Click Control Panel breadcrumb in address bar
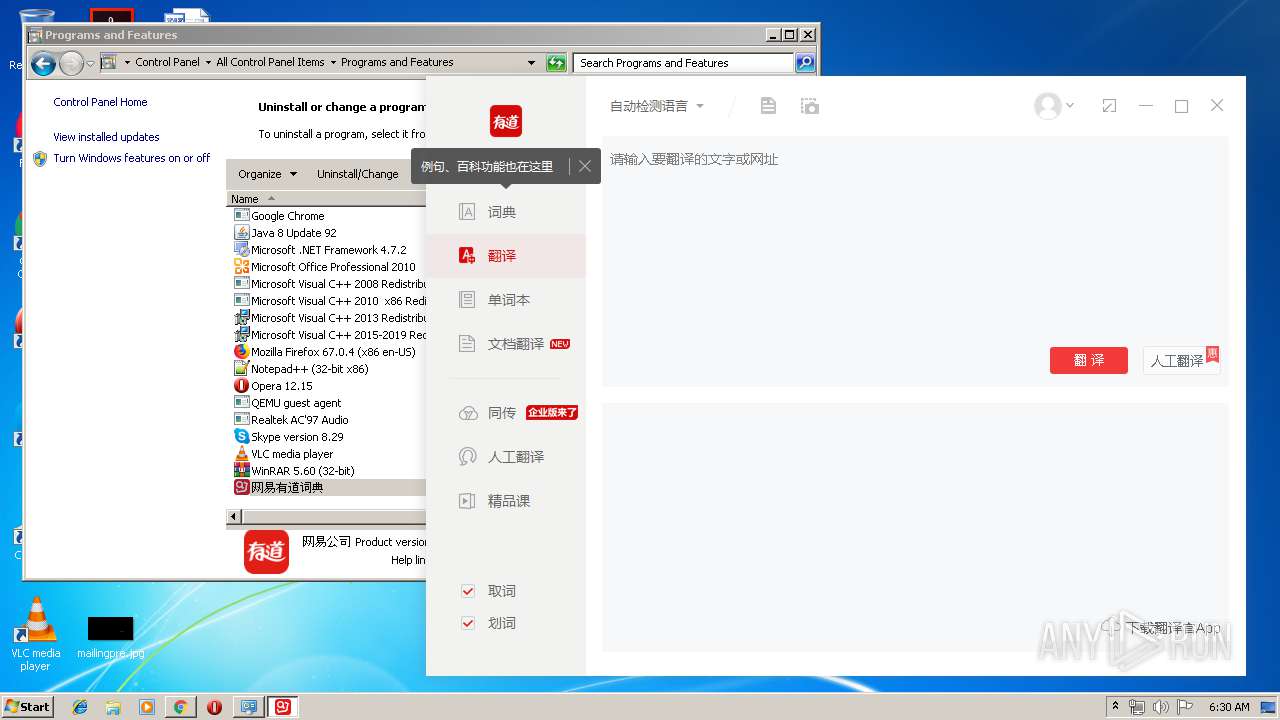1280x720 pixels. (167, 62)
